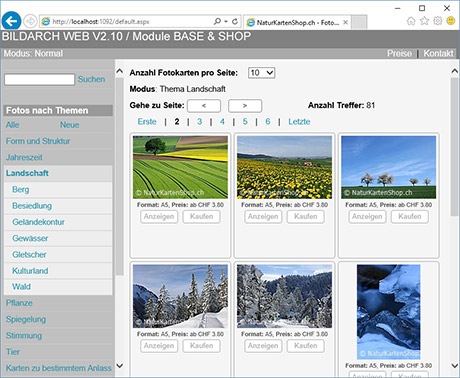Open the Spiegelung theme
The image size is (460, 378).
(26, 319)
